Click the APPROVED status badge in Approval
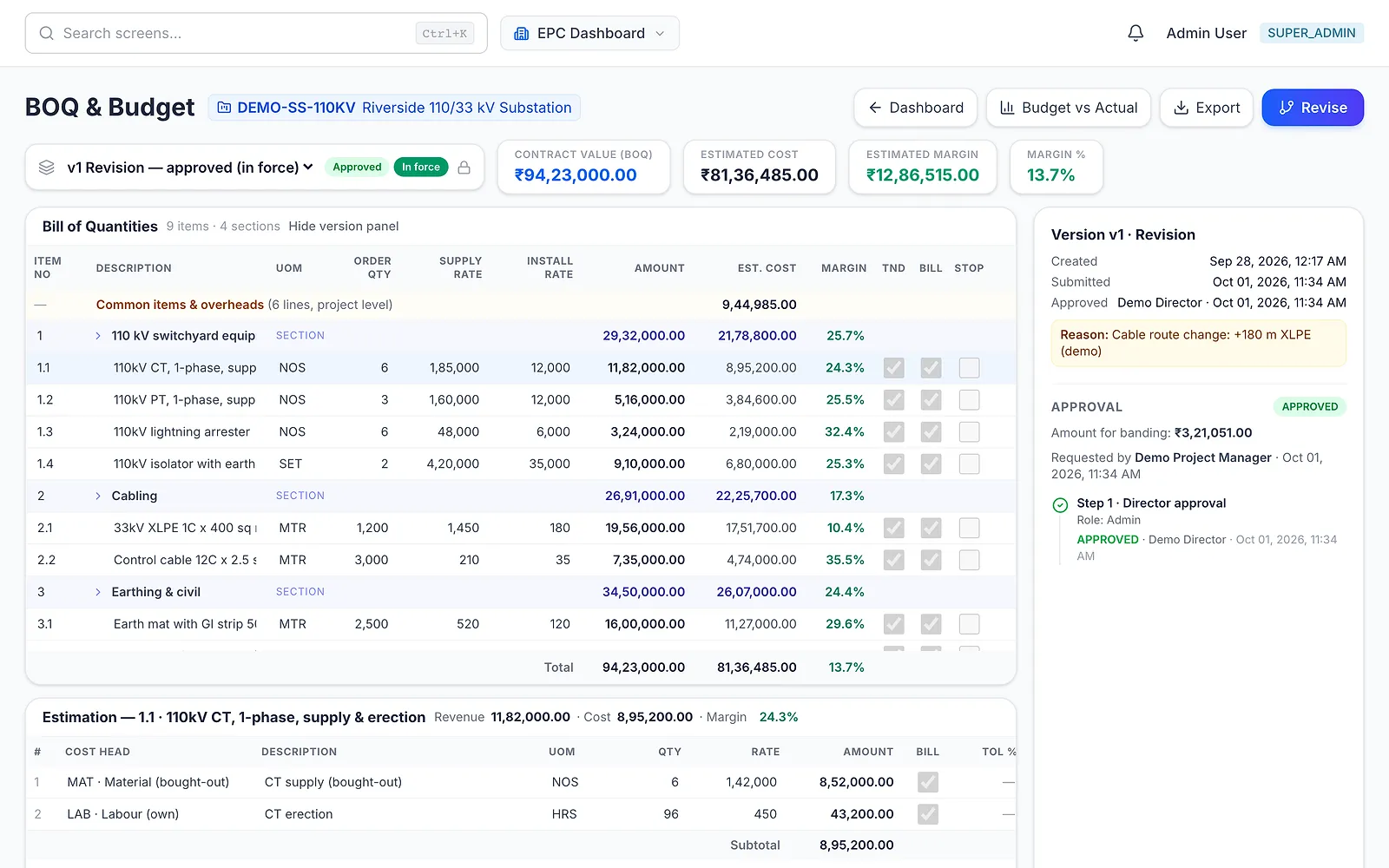This screenshot has height=868, width=1389. [1309, 407]
